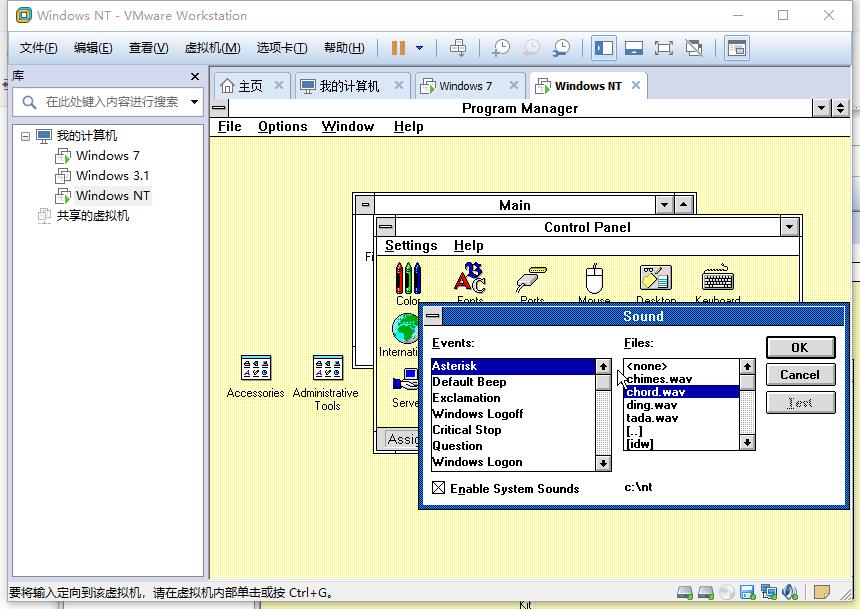Select Windows Logon in Events list
Image resolution: width=860 pixels, height=609 pixels.
[x=513, y=462]
